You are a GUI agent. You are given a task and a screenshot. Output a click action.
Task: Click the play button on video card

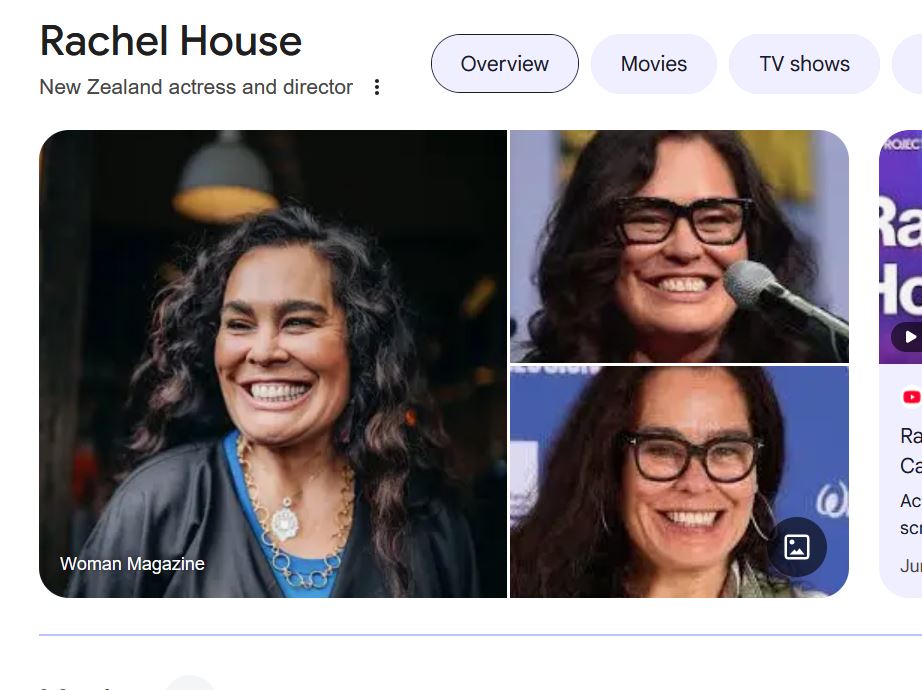[x=908, y=336]
